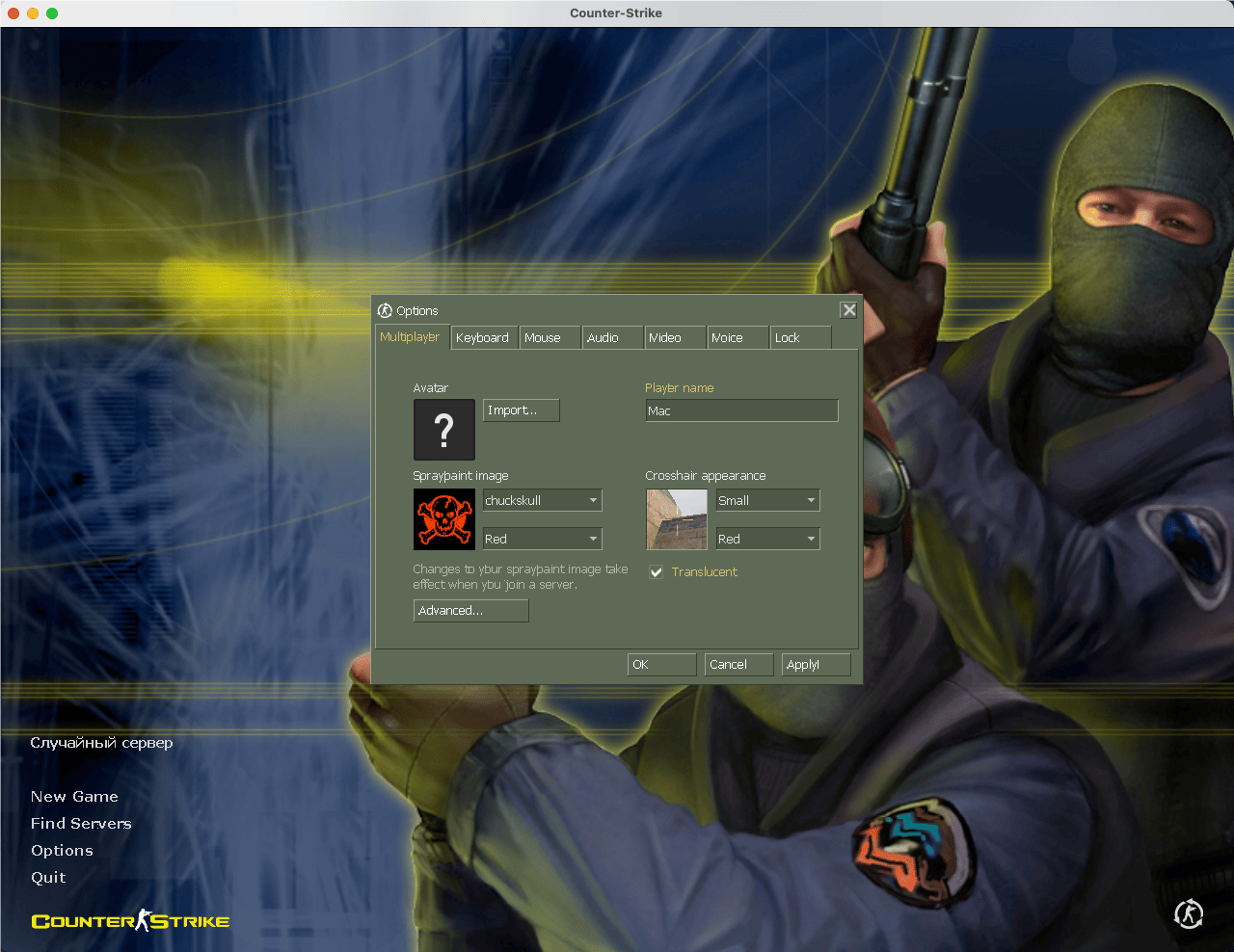Click the Counter-Strike logo at bottom left
Screen dimensions: 1234x952
130,921
